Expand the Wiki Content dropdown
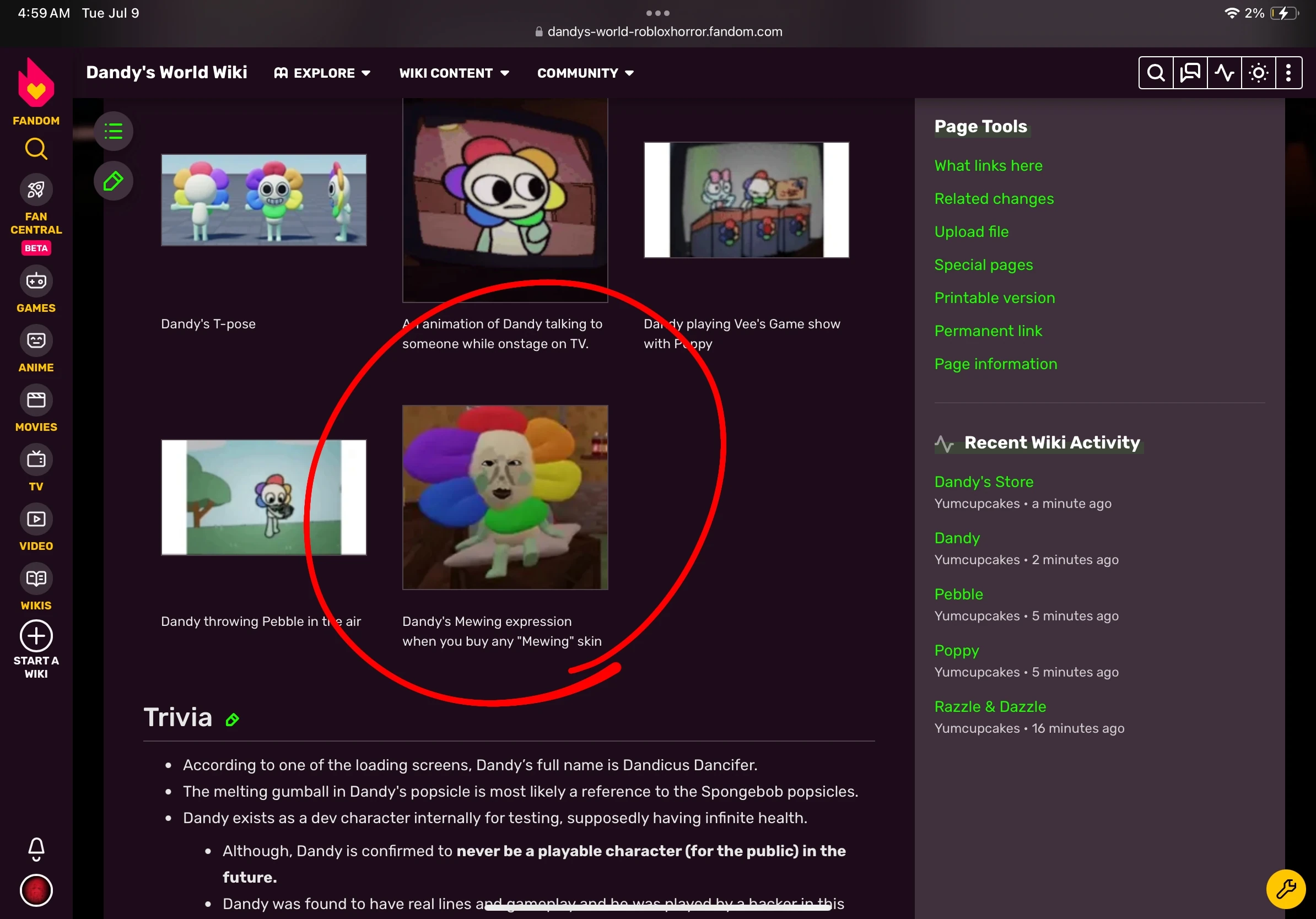 (x=454, y=73)
